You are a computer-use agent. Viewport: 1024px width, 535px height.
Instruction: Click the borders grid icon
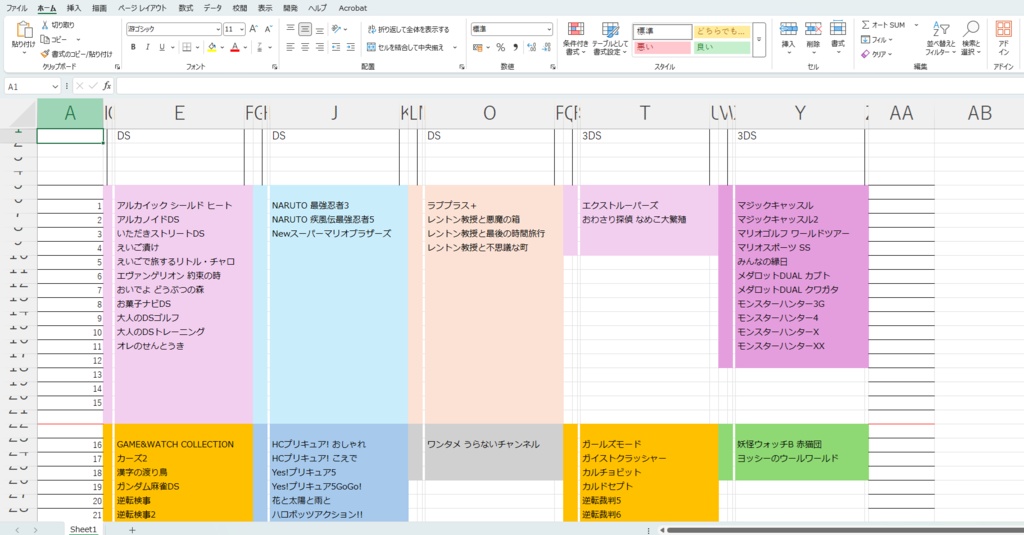(x=187, y=47)
